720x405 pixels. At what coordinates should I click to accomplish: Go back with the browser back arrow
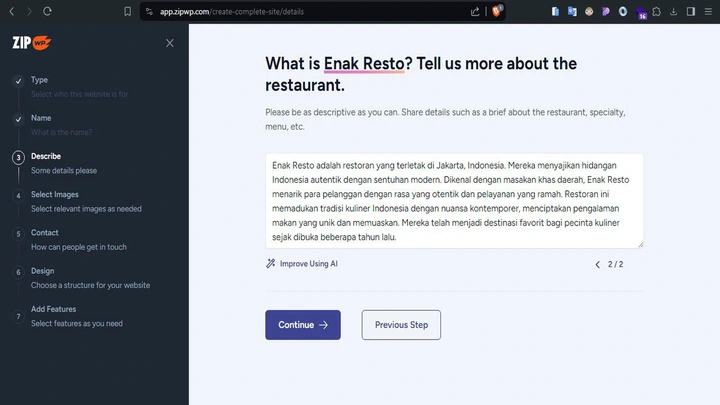[12, 11]
